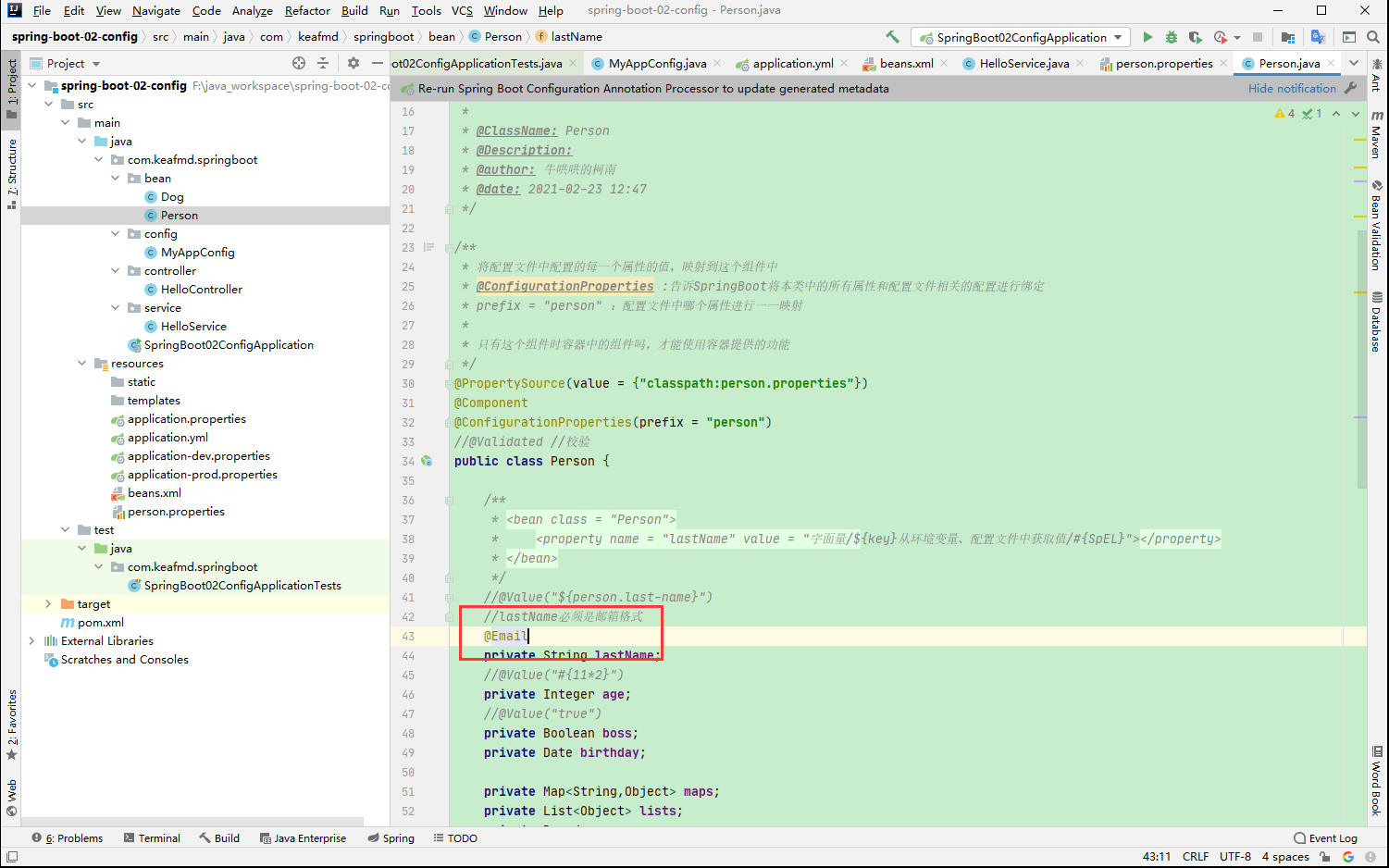Open Project panel settings with the gear icon
The height and width of the screenshot is (868, 1389).
coord(353,63)
